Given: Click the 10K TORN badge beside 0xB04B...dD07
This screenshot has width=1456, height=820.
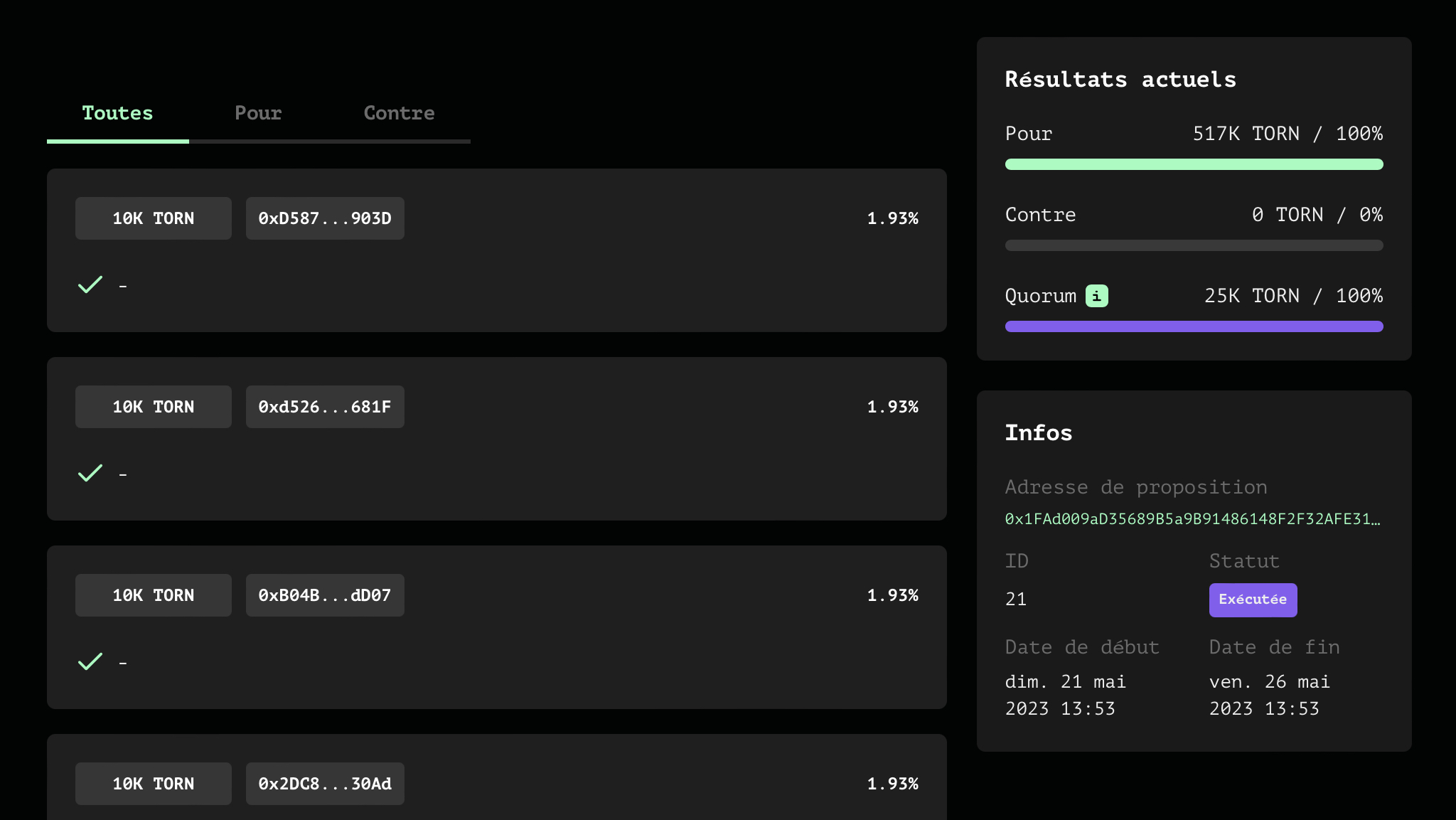Looking at the screenshot, I should [154, 595].
